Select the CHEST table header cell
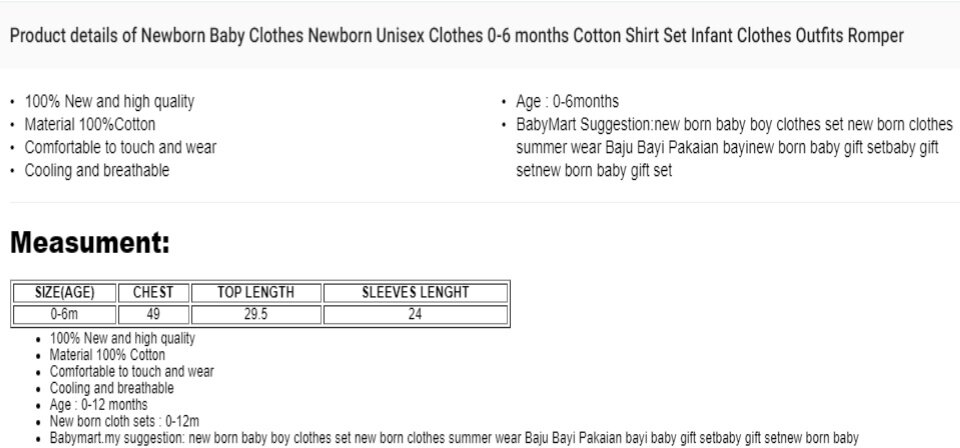This screenshot has height=448, width=960. click(153, 293)
